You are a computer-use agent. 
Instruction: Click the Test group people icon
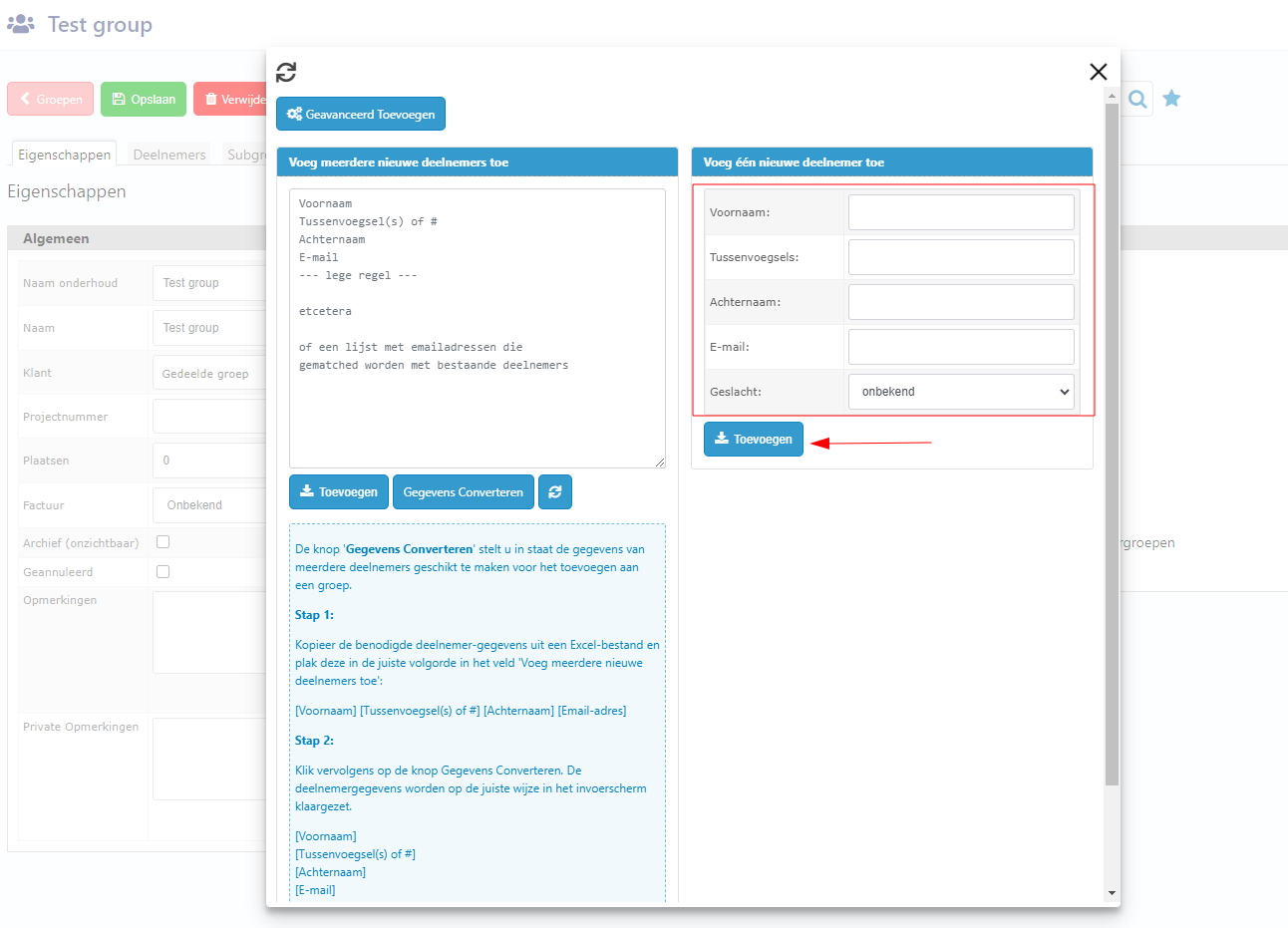click(21, 25)
